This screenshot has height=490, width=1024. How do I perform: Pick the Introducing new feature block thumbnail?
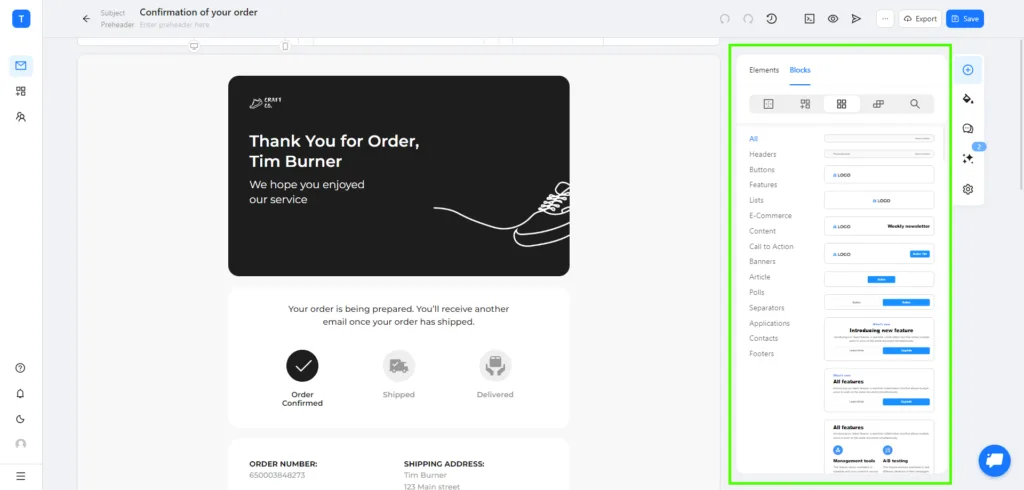pyautogui.click(x=879, y=339)
